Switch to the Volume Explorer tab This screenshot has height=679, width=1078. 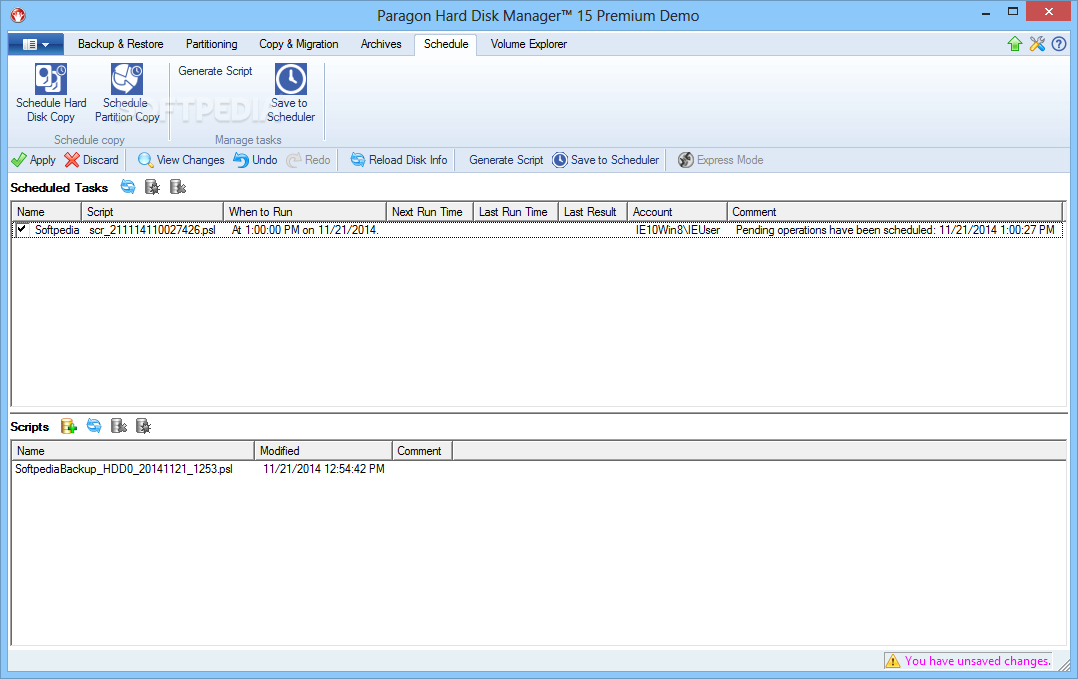pyautogui.click(x=529, y=44)
